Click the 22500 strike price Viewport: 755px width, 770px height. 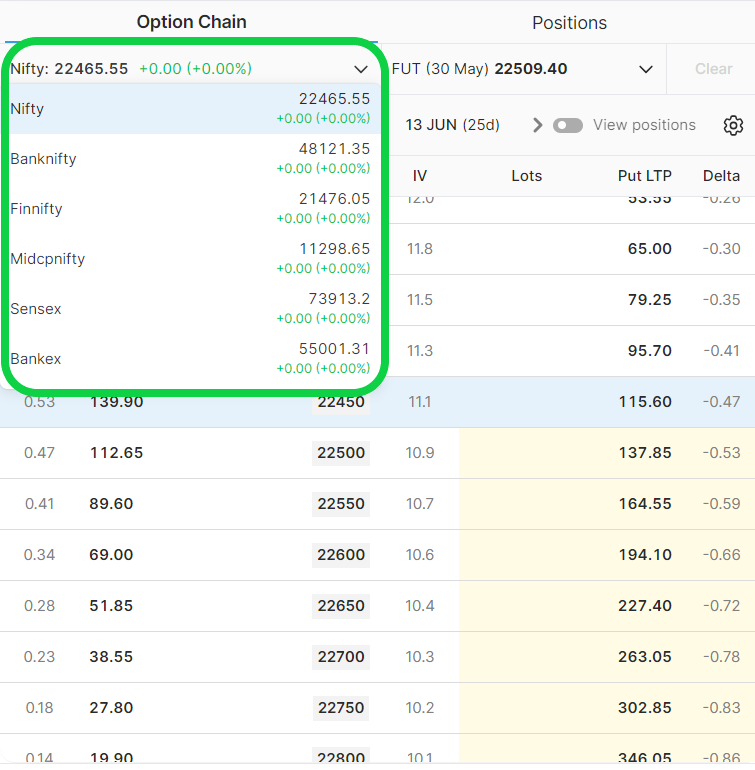tap(341, 453)
